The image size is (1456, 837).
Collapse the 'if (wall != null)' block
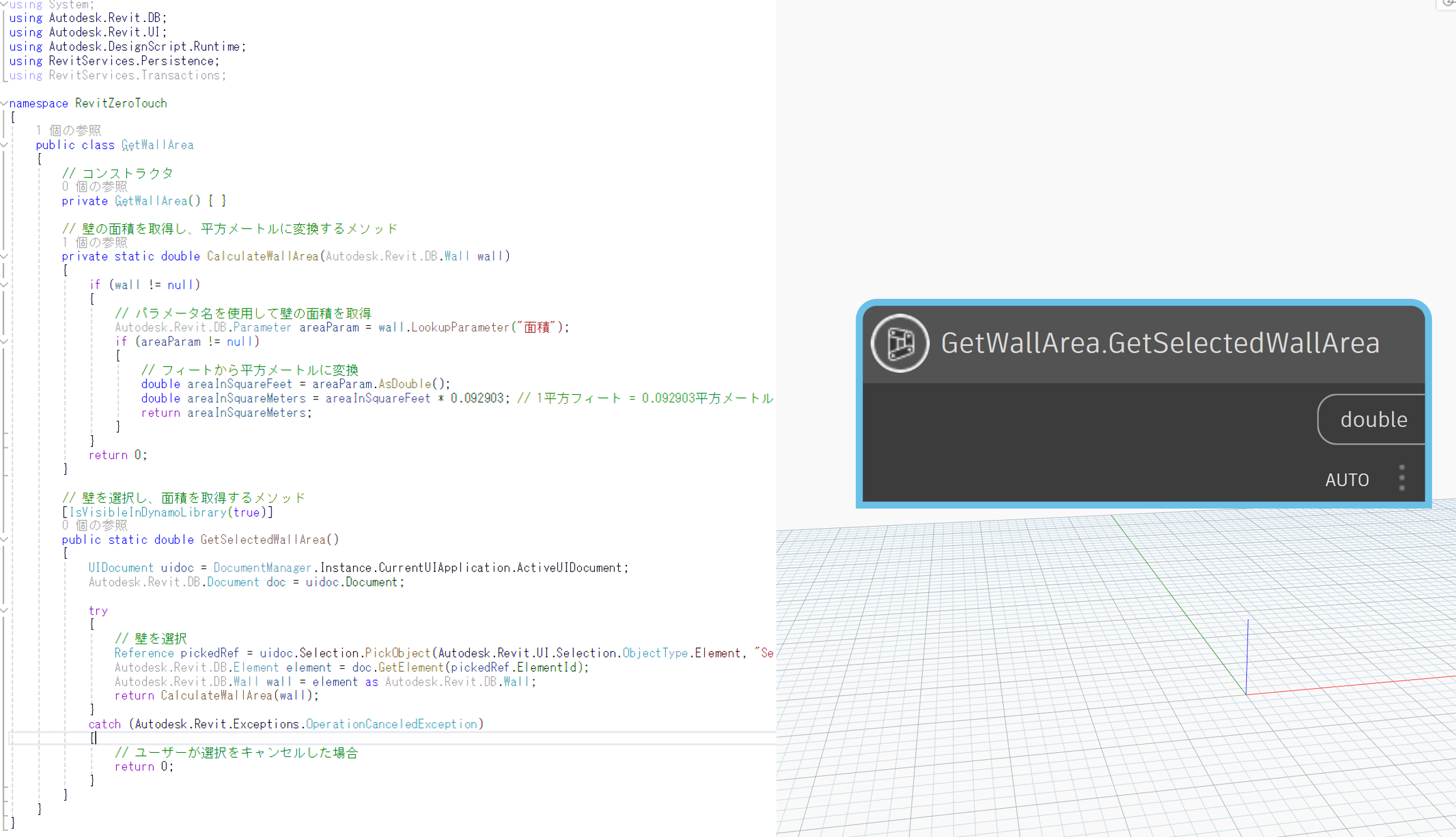[x=4, y=284]
